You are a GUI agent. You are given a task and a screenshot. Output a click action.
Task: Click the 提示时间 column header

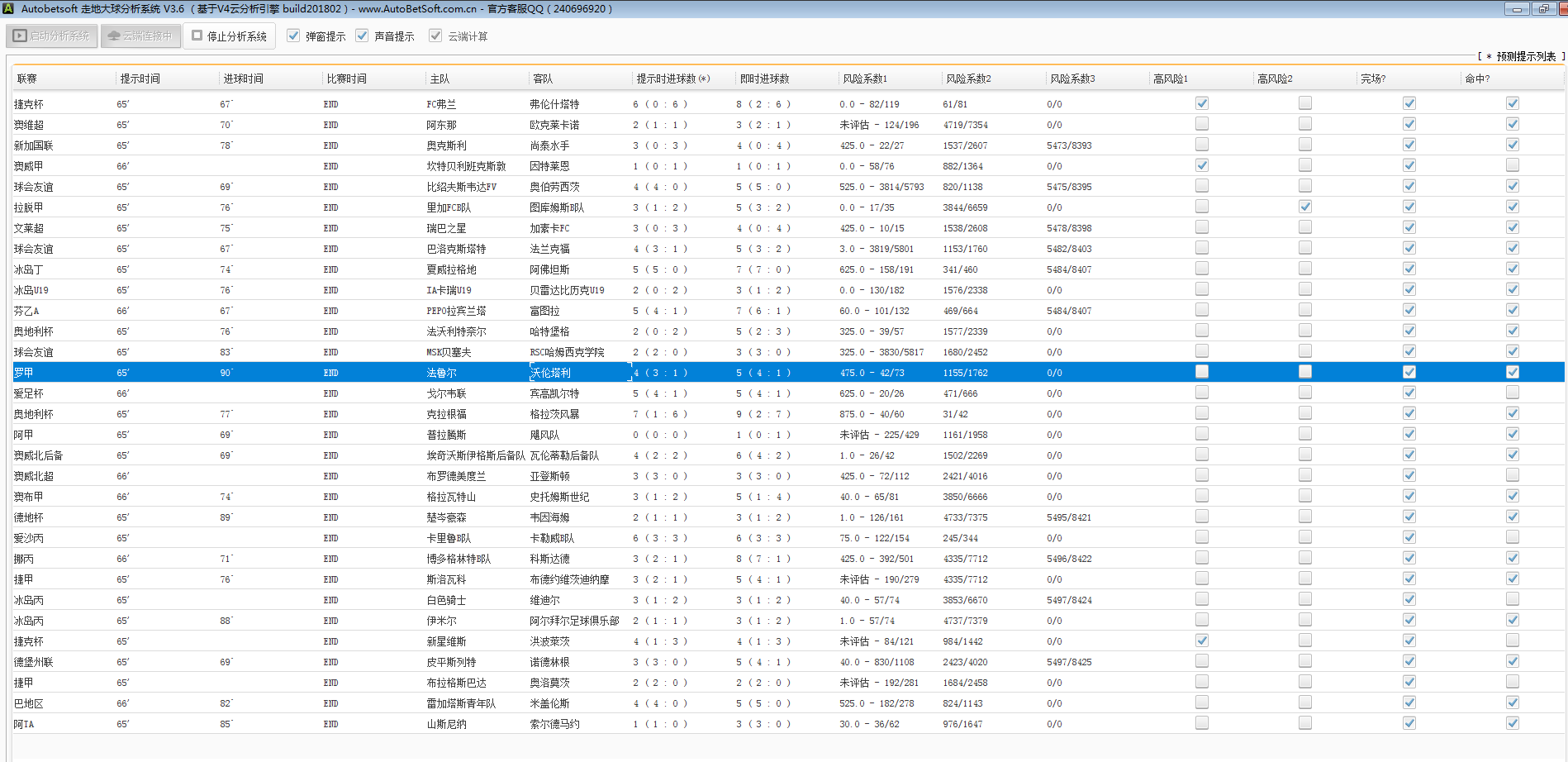(x=140, y=79)
